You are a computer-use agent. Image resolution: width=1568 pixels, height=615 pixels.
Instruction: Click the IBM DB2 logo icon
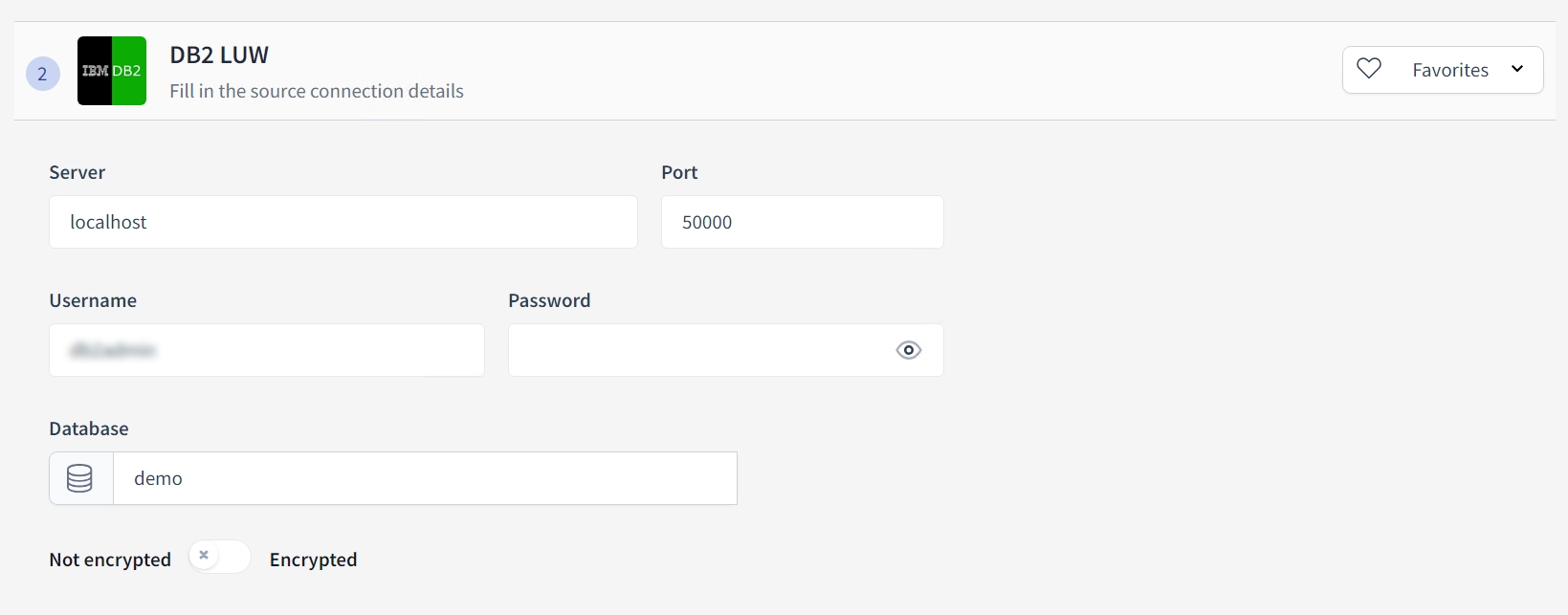coord(112,71)
